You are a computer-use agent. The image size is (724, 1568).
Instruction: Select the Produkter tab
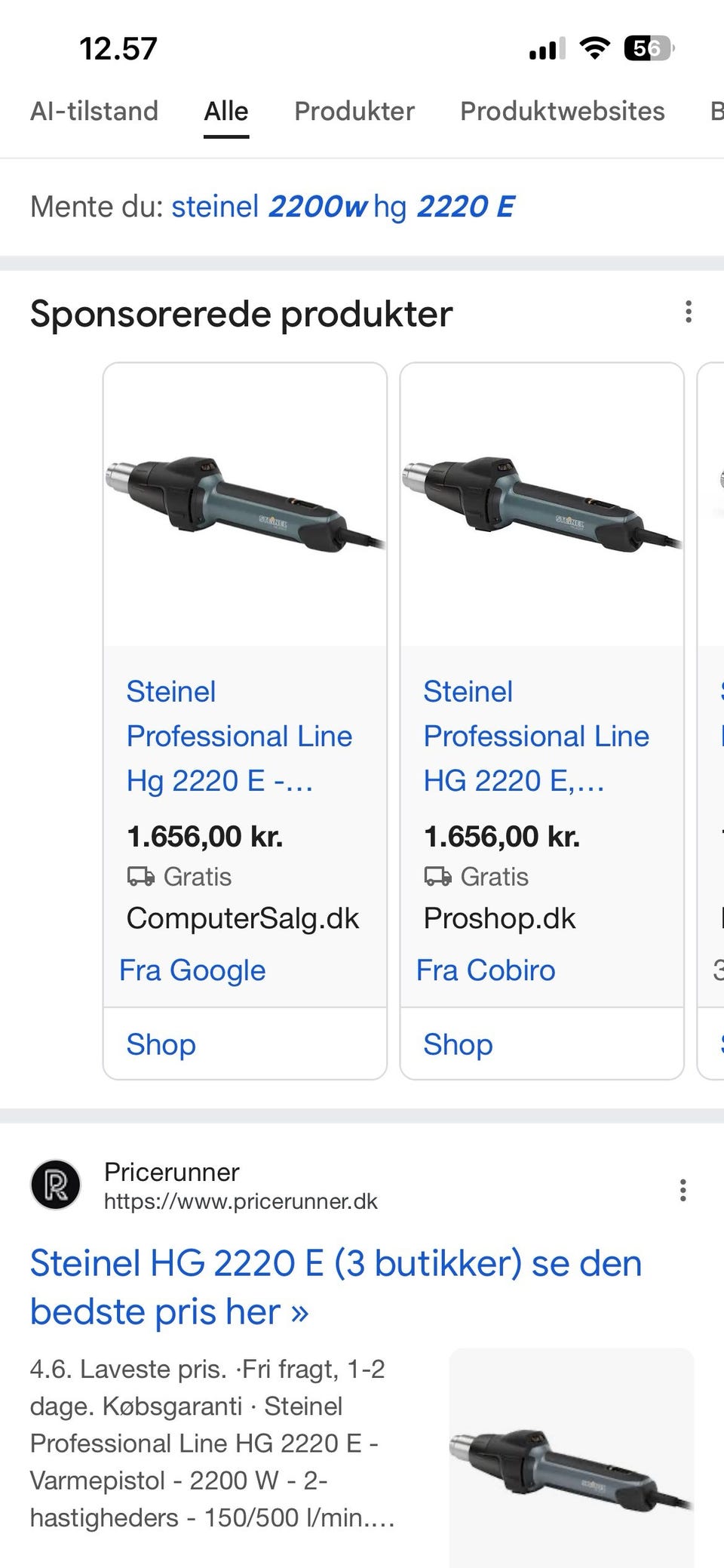point(354,112)
